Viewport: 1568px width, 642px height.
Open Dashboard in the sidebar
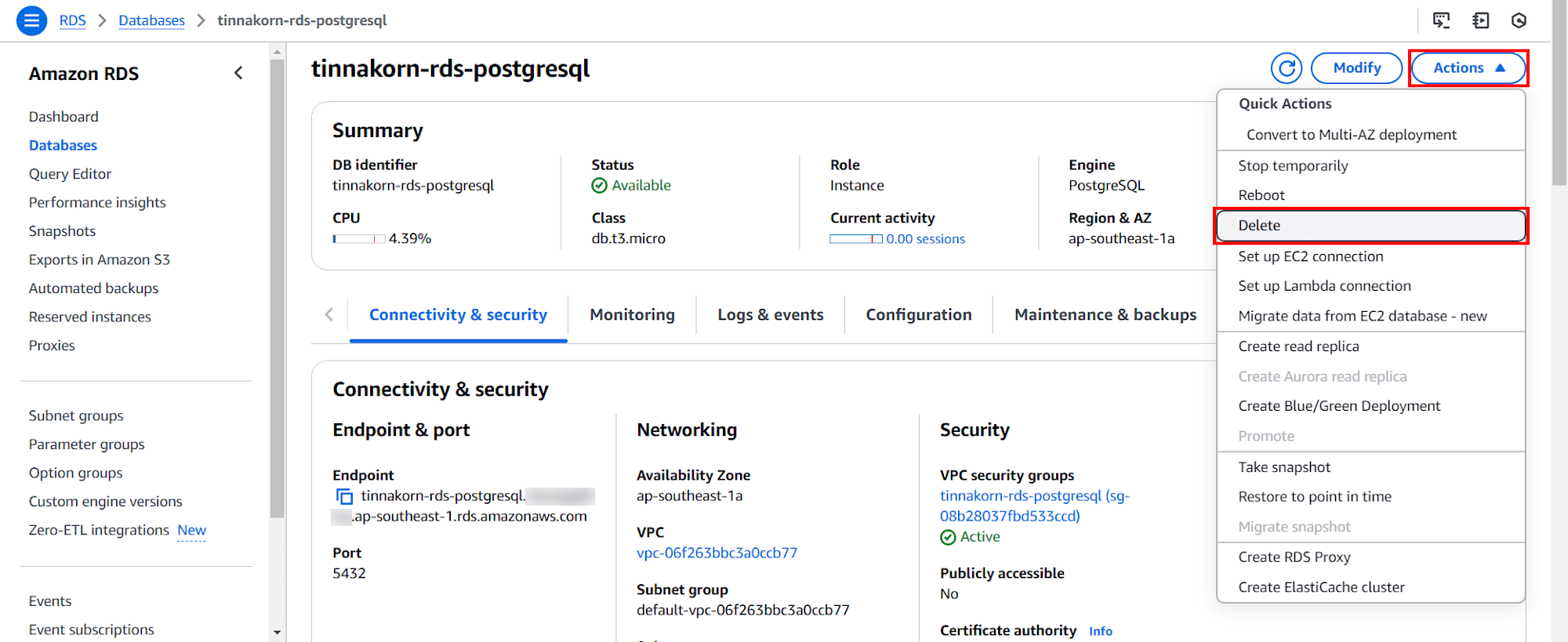pyautogui.click(x=64, y=117)
